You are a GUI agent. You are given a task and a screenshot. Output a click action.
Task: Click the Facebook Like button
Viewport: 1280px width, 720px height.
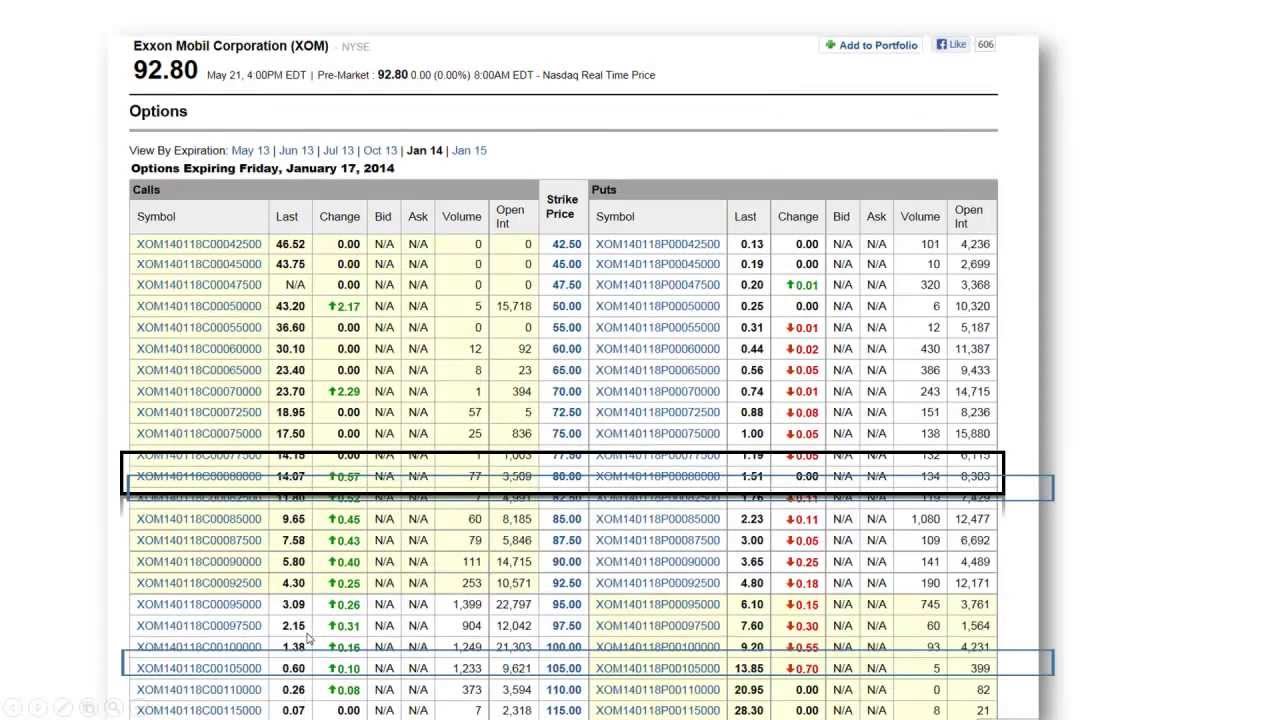(952, 44)
